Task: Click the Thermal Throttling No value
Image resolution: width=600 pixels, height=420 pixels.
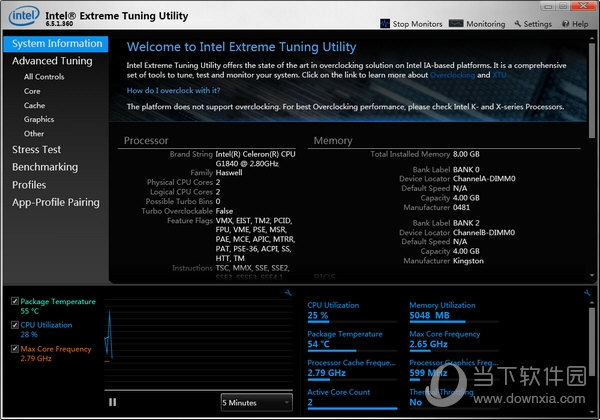Action: (x=416, y=402)
